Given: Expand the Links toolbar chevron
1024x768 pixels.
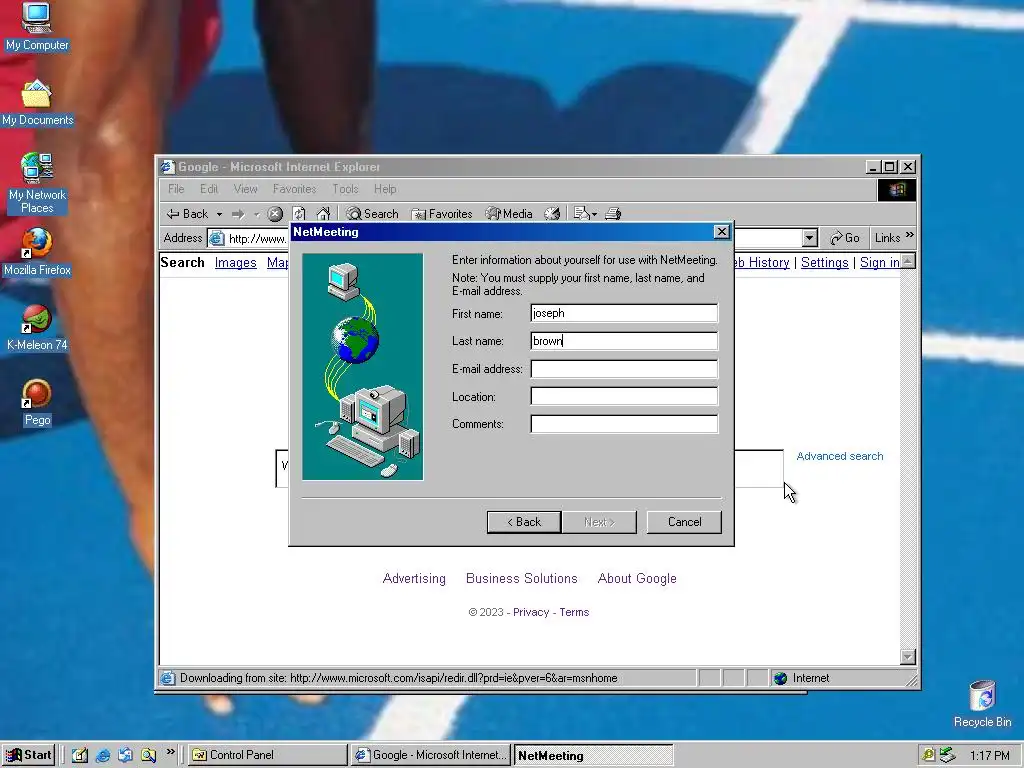Looking at the screenshot, I should point(910,235).
